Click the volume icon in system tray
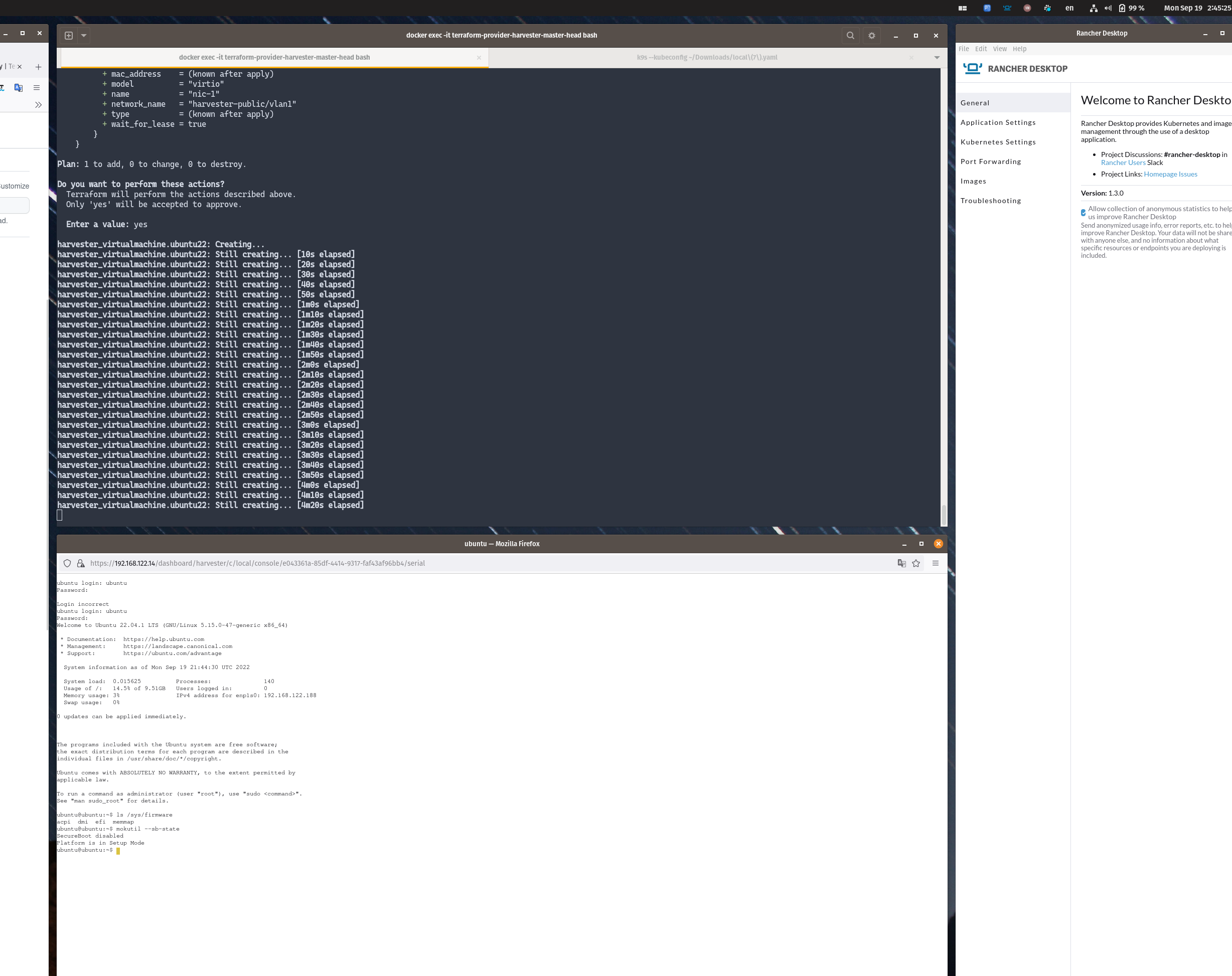Image resolution: width=1232 pixels, height=976 pixels. 1108,8
